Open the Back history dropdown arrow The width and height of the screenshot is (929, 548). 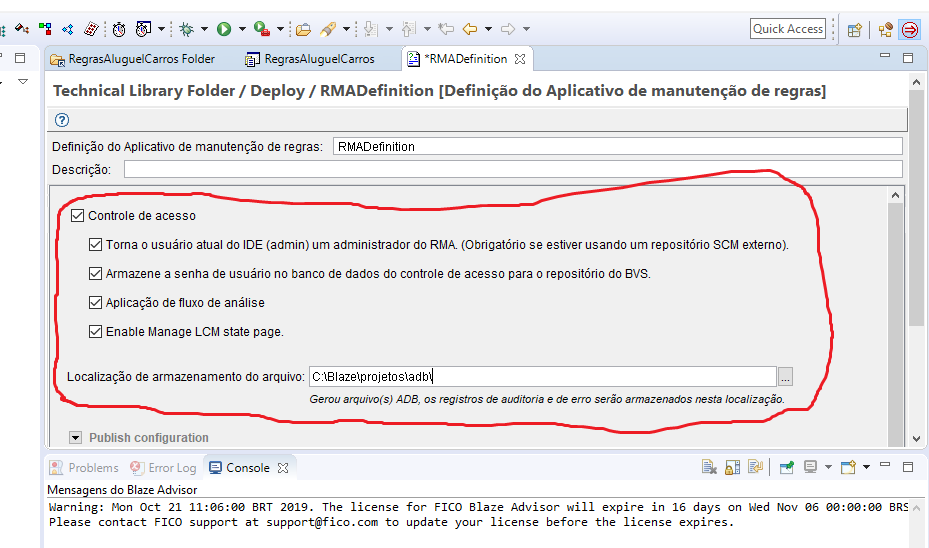tap(488, 28)
